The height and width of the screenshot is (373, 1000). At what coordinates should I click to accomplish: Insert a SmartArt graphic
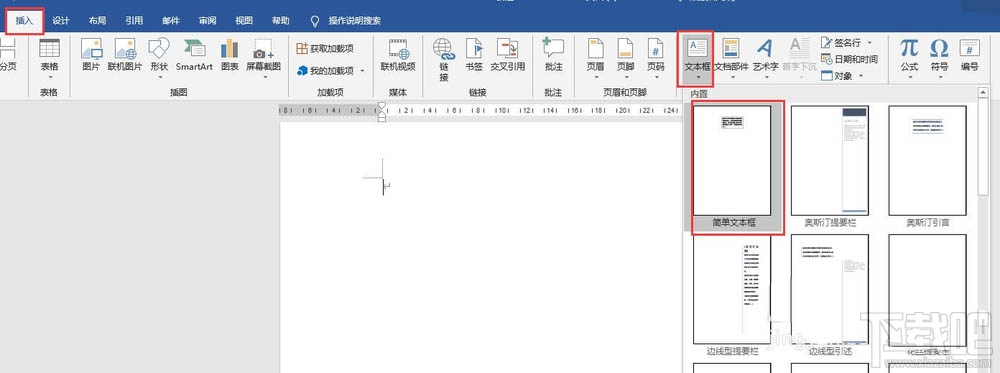[194, 55]
